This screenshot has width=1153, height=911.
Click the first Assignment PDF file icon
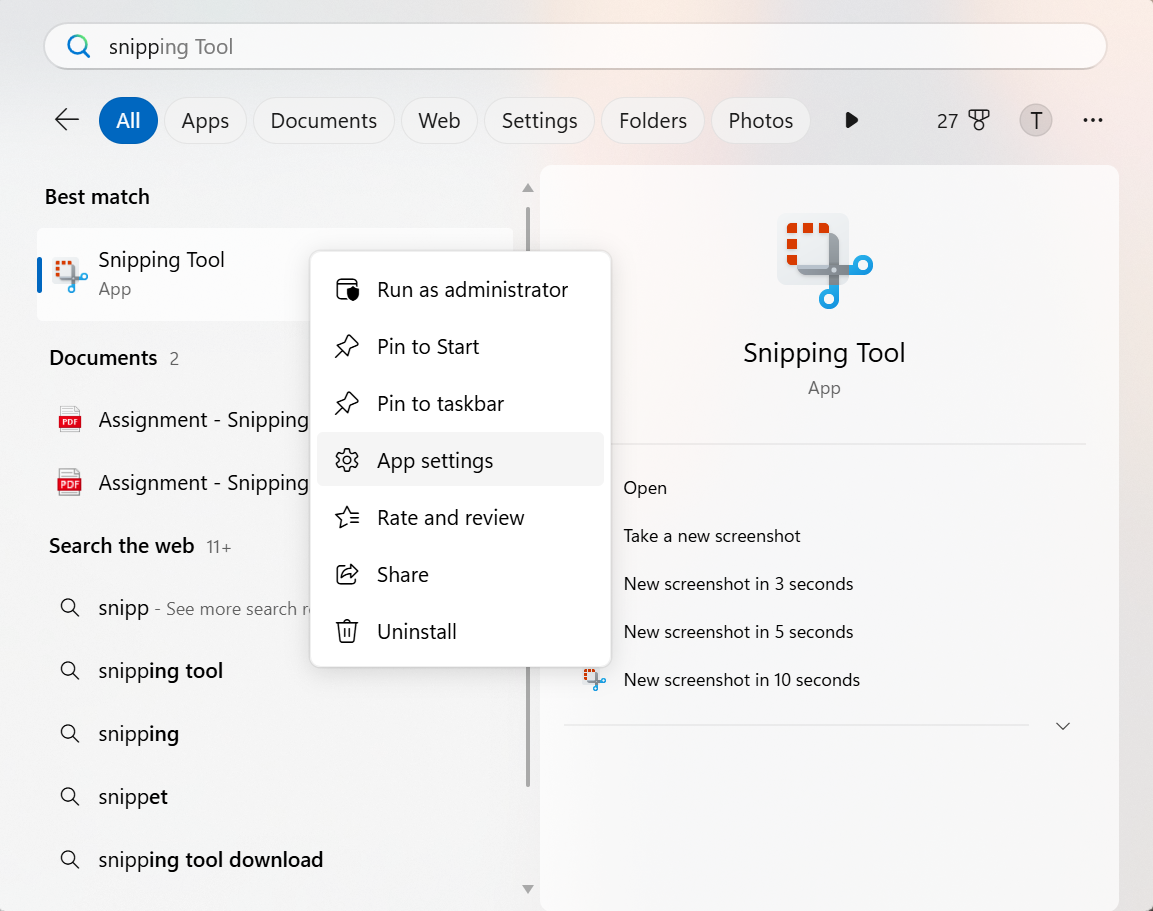click(70, 420)
